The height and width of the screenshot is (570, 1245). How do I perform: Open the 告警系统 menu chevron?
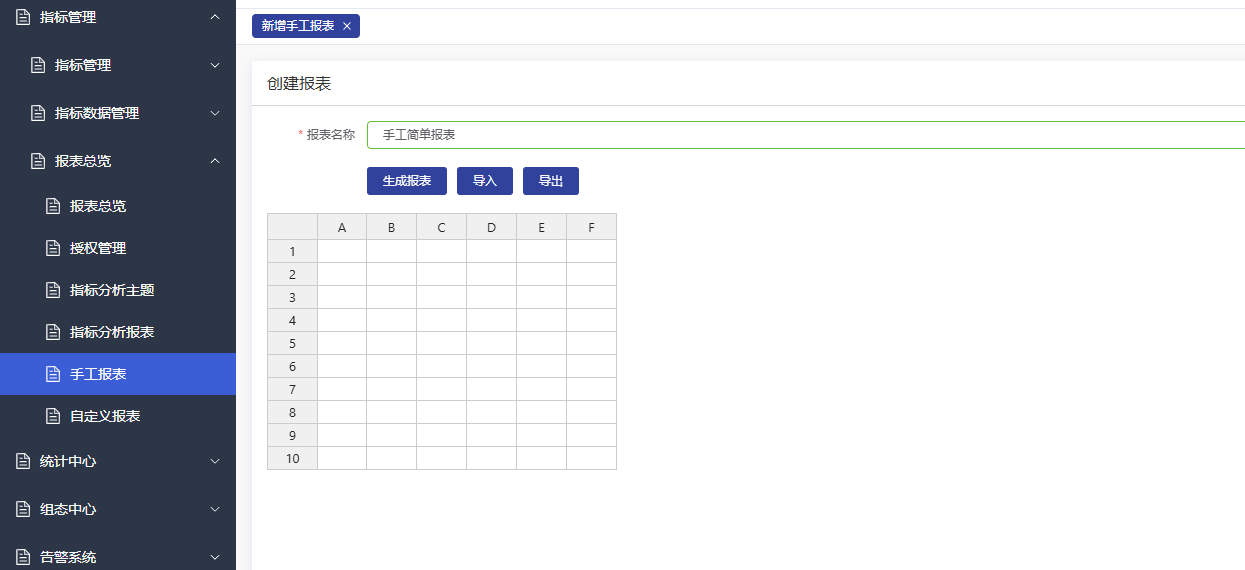click(x=214, y=557)
